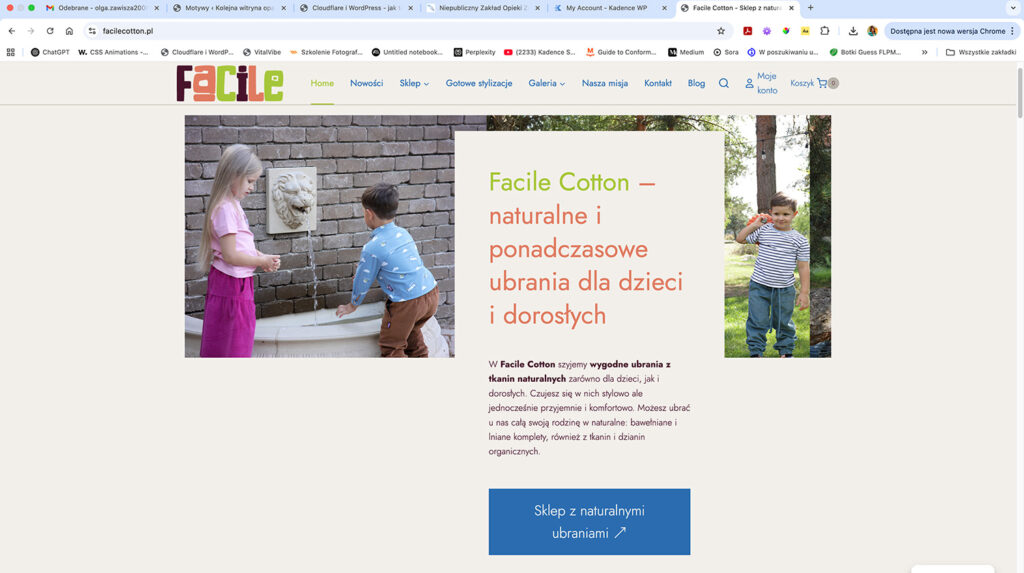
Task: Open the Szkolenie Fotograf bookmark
Action: click(326, 52)
